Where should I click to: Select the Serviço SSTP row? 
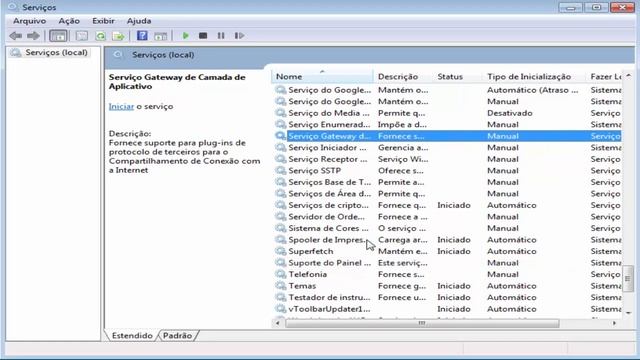(x=448, y=171)
